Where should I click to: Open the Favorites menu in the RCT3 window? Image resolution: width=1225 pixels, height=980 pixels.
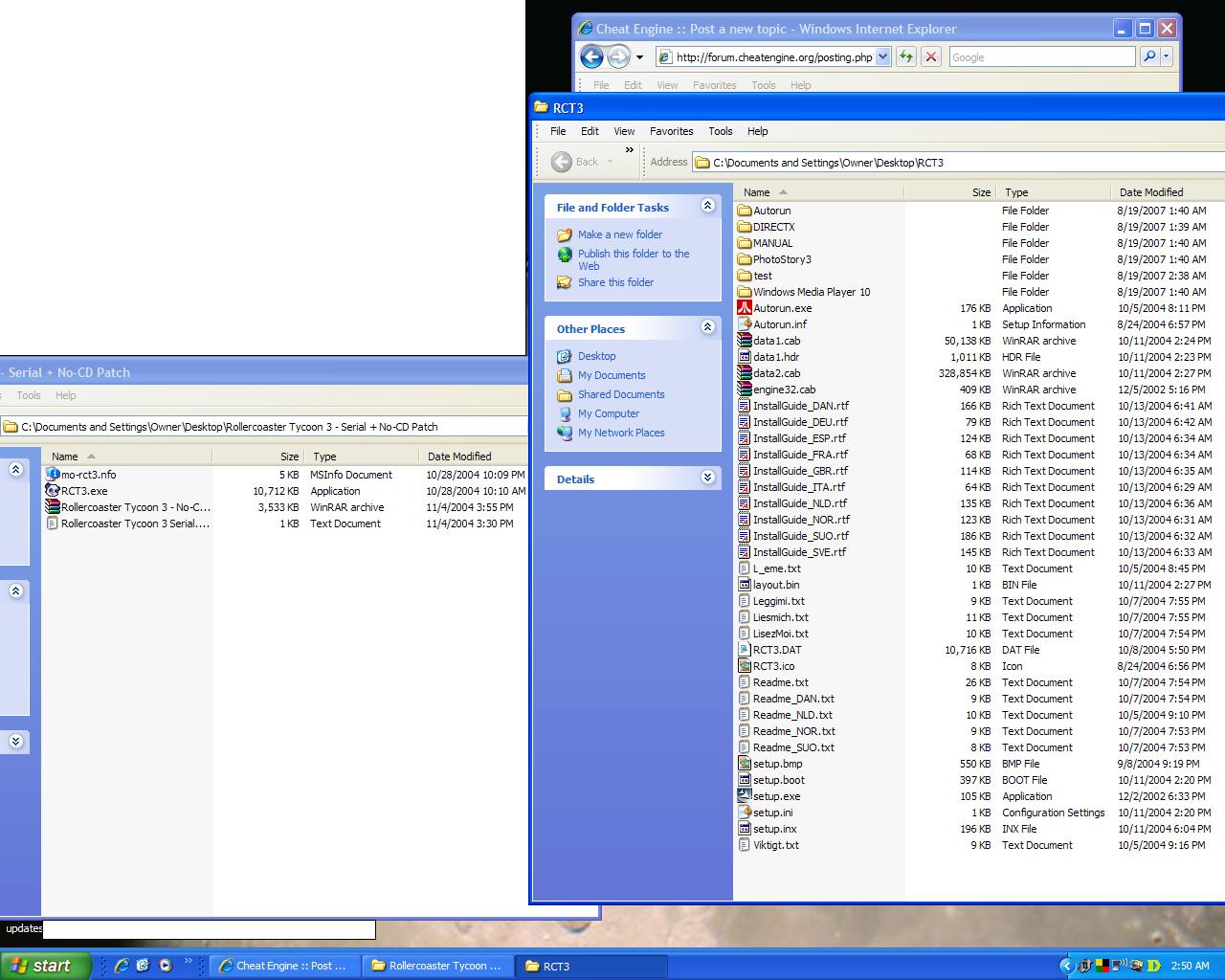pos(671,131)
